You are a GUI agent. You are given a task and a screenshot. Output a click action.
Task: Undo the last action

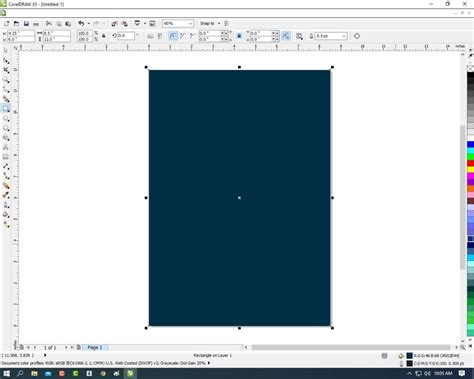point(81,23)
